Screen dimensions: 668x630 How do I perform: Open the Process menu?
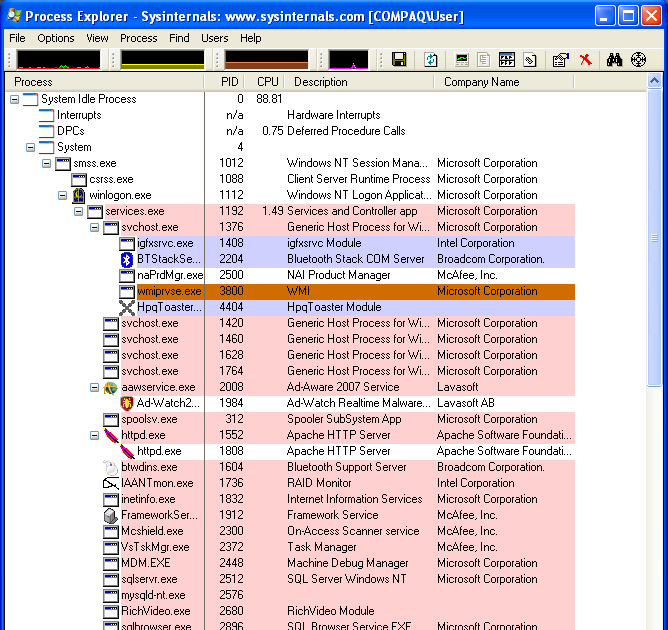[x=138, y=38]
